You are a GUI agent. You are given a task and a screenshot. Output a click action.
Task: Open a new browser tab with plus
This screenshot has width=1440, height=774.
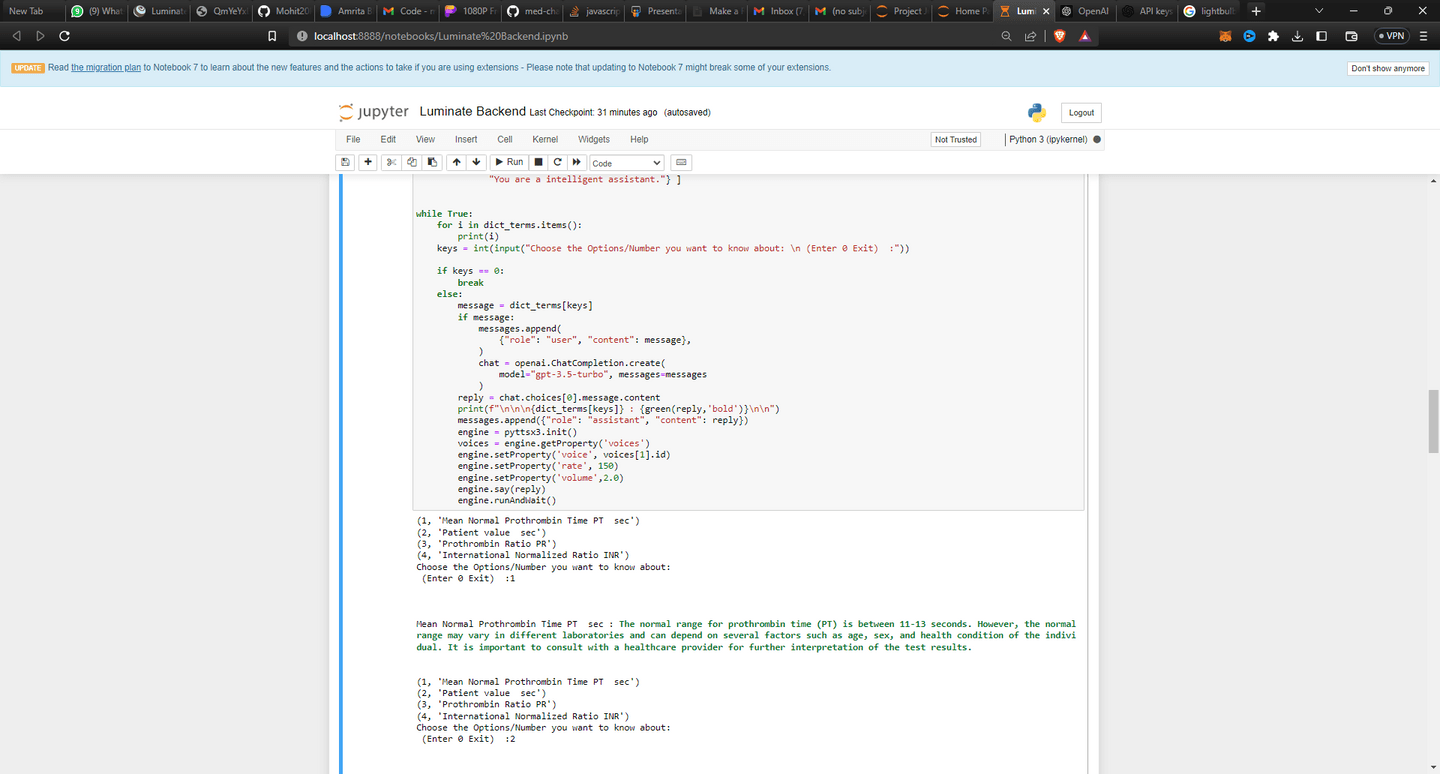1256,11
